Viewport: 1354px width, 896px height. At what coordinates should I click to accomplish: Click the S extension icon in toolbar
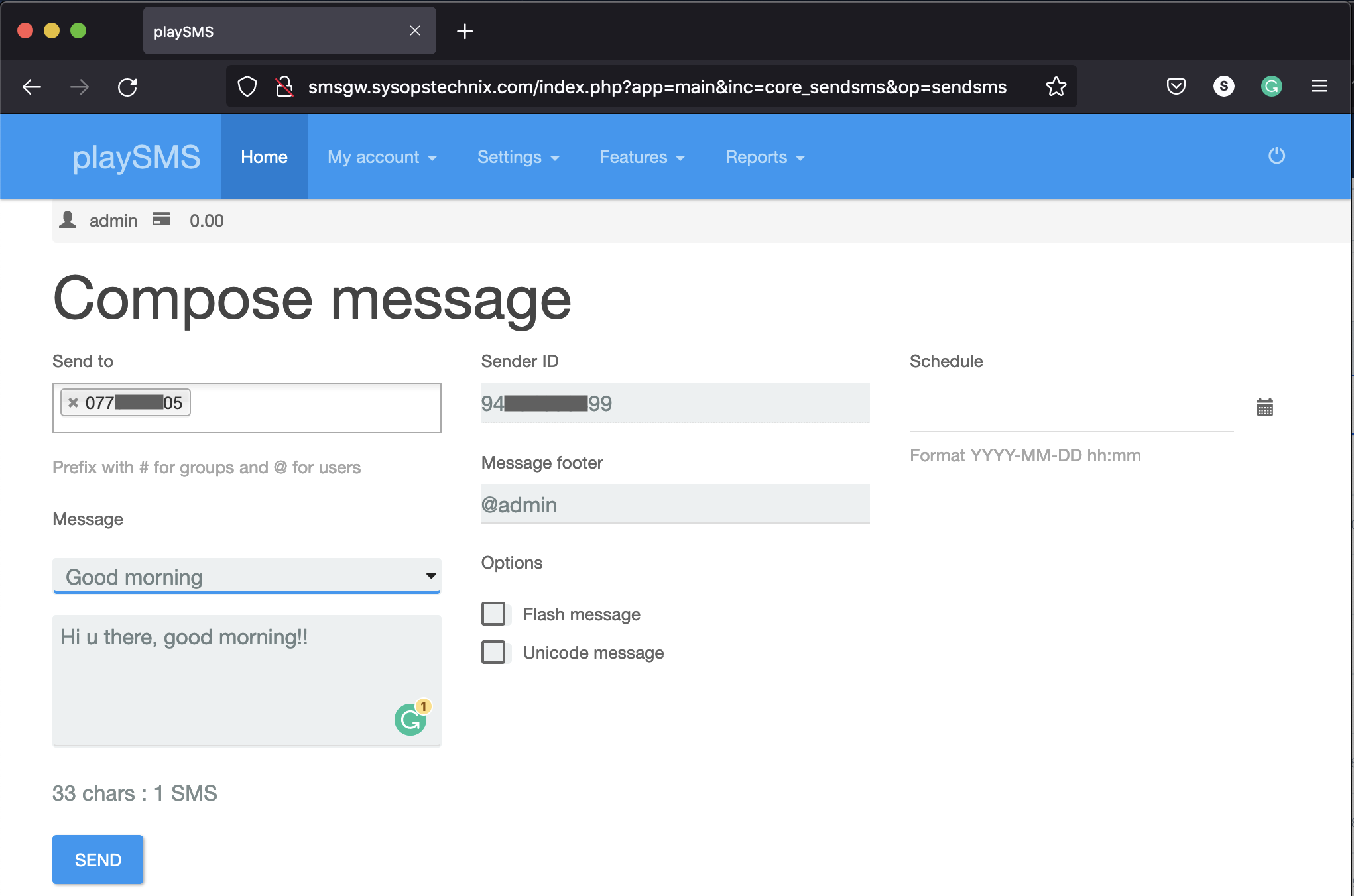click(x=1224, y=87)
